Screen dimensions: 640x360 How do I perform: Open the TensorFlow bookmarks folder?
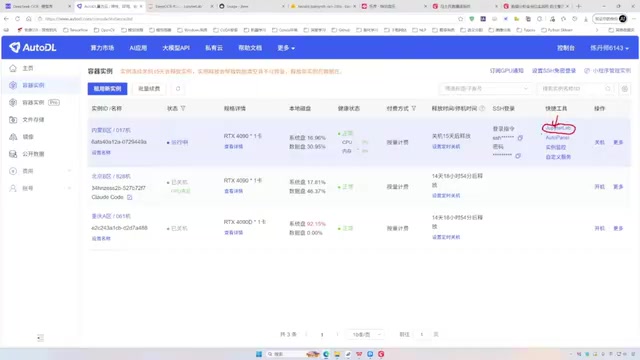click(x=76, y=30)
